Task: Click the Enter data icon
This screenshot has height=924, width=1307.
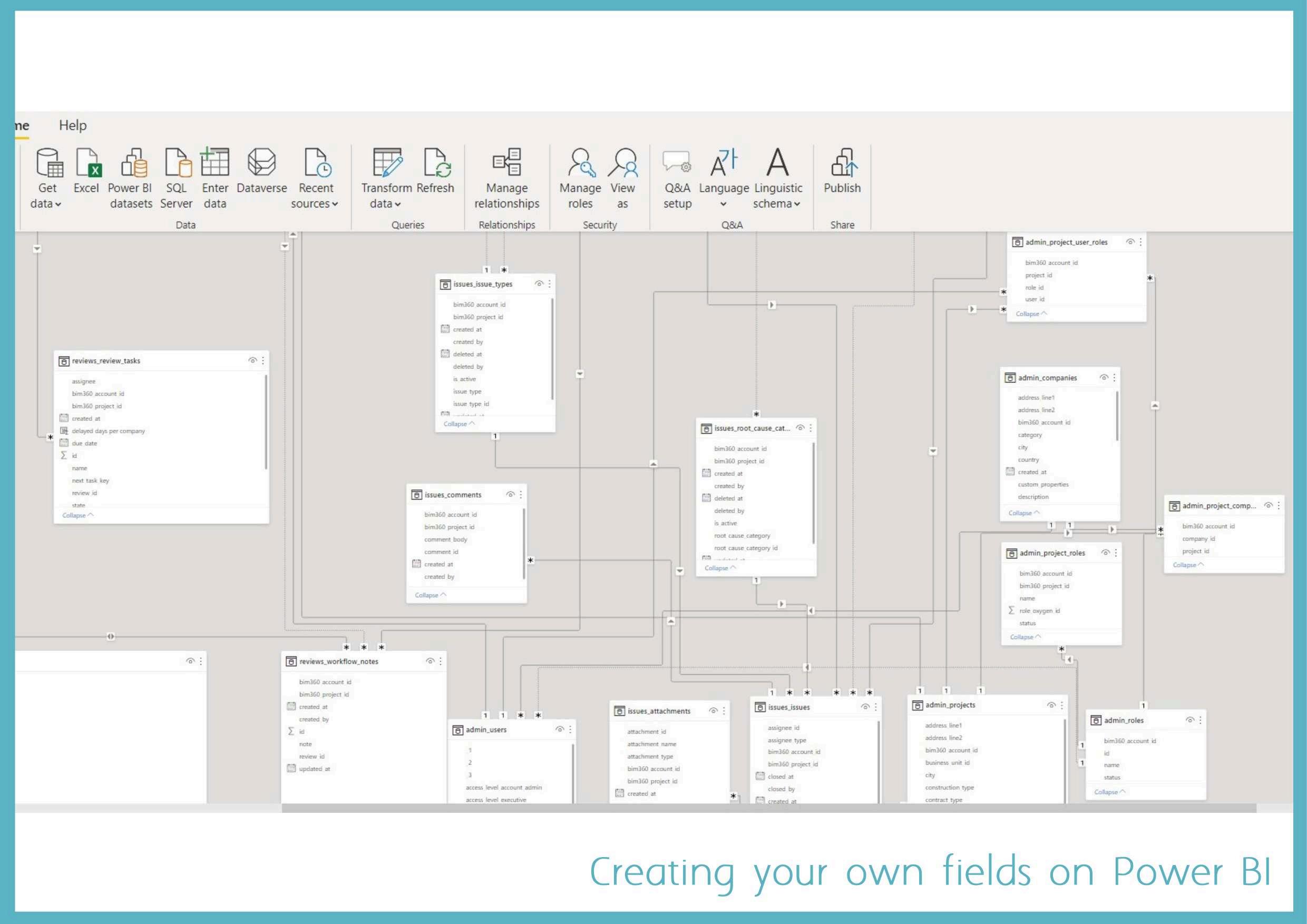Action: (214, 163)
